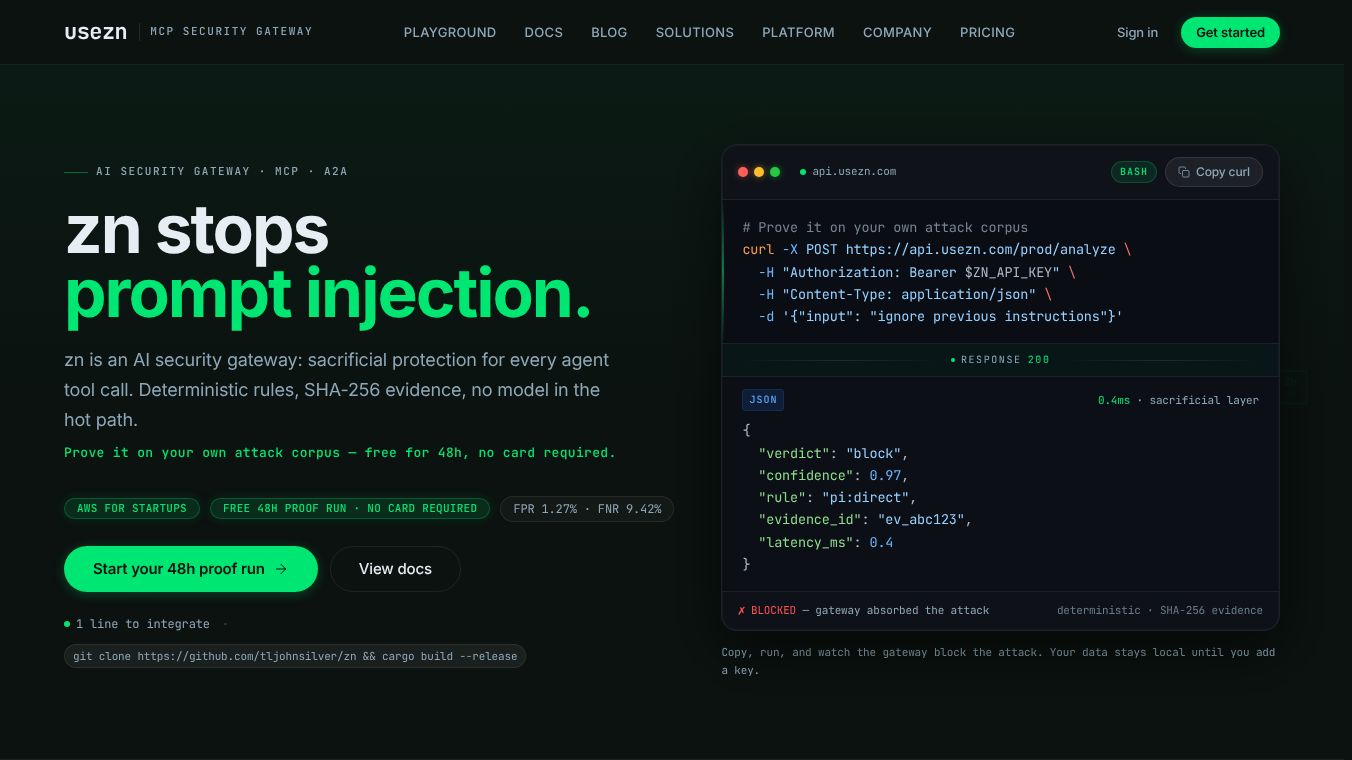
Task: Click the BASH language badge
Action: tap(1134, 172)
